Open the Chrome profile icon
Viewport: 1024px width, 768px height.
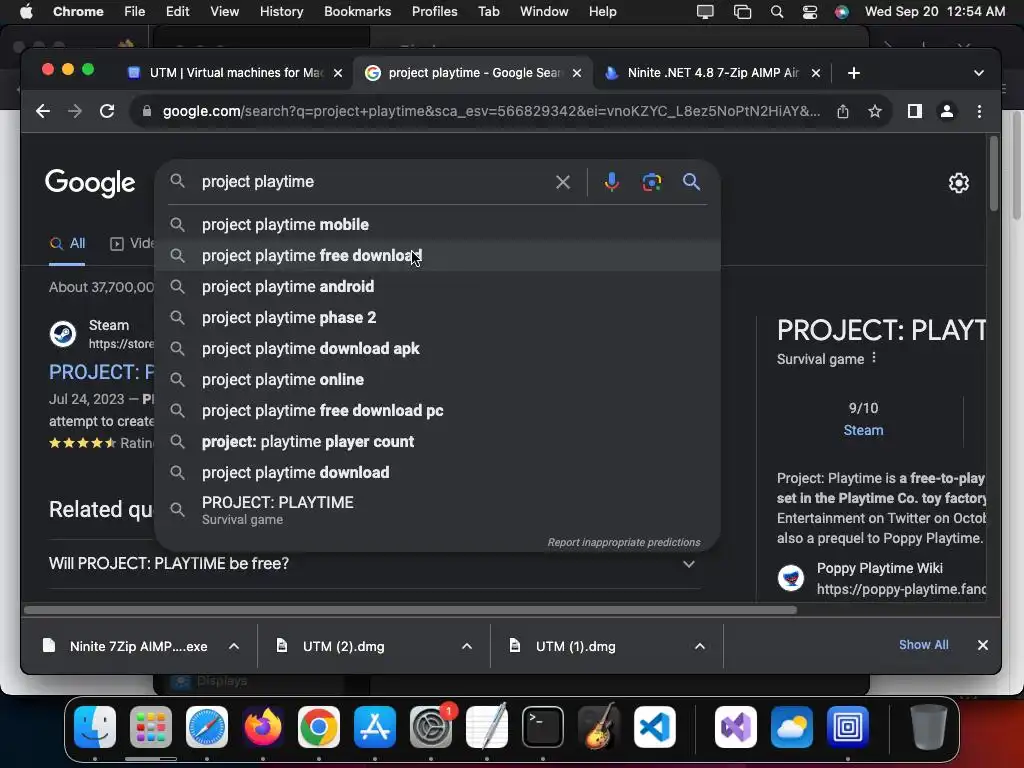click(946, 111)
